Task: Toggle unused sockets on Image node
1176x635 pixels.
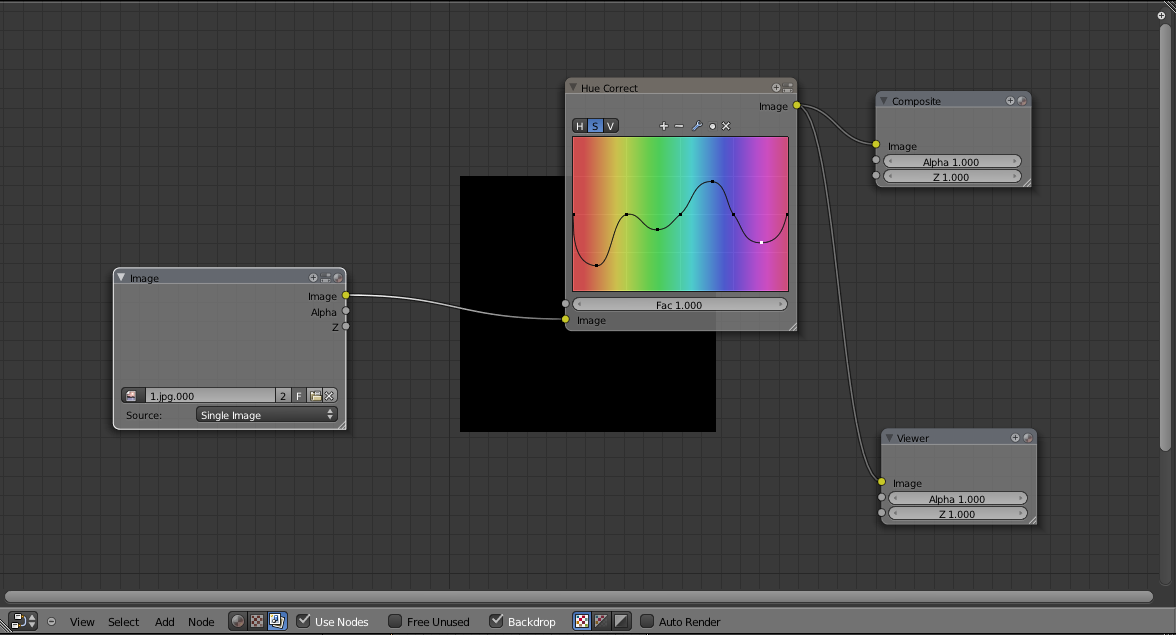Action: point(314,277)
